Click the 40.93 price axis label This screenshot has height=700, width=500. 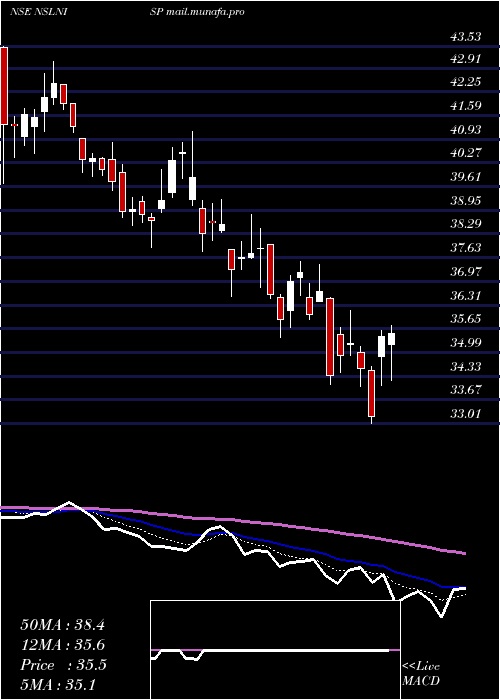466,129
